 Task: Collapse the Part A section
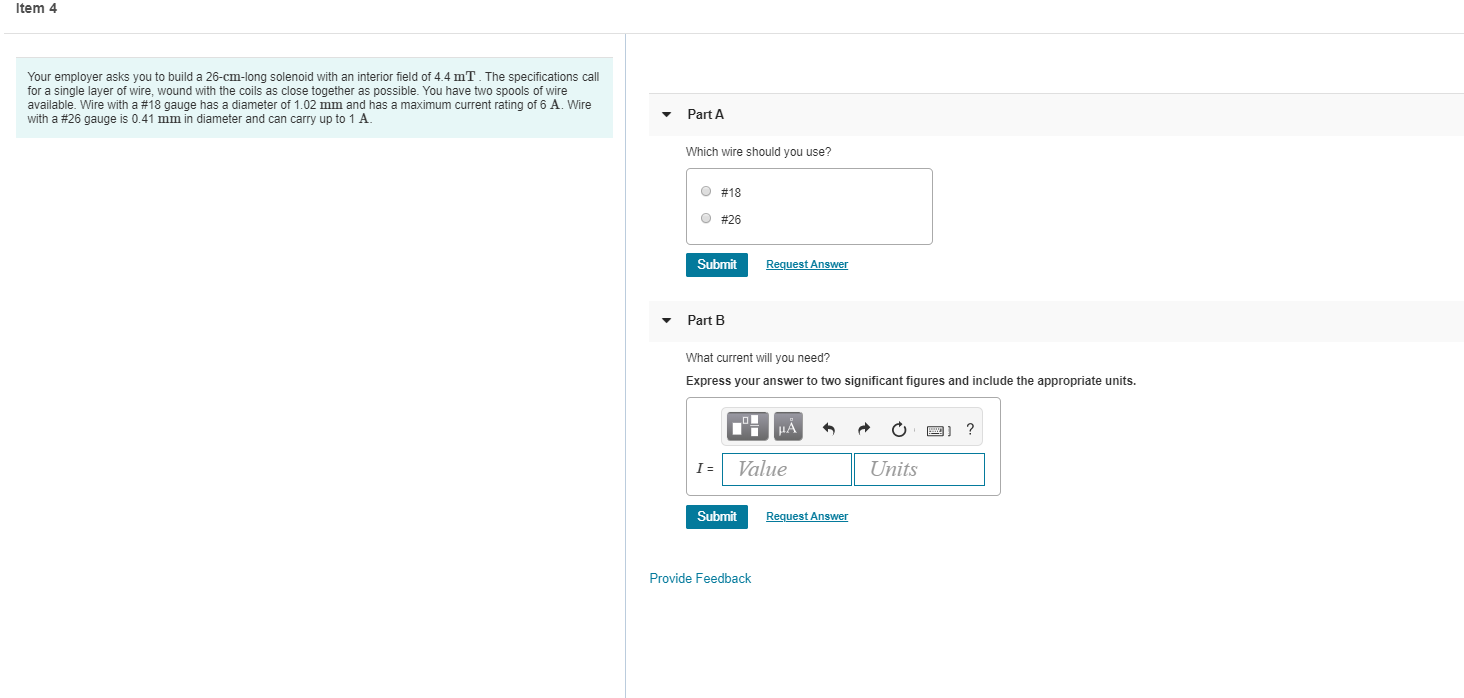click(x=666, y=114)
